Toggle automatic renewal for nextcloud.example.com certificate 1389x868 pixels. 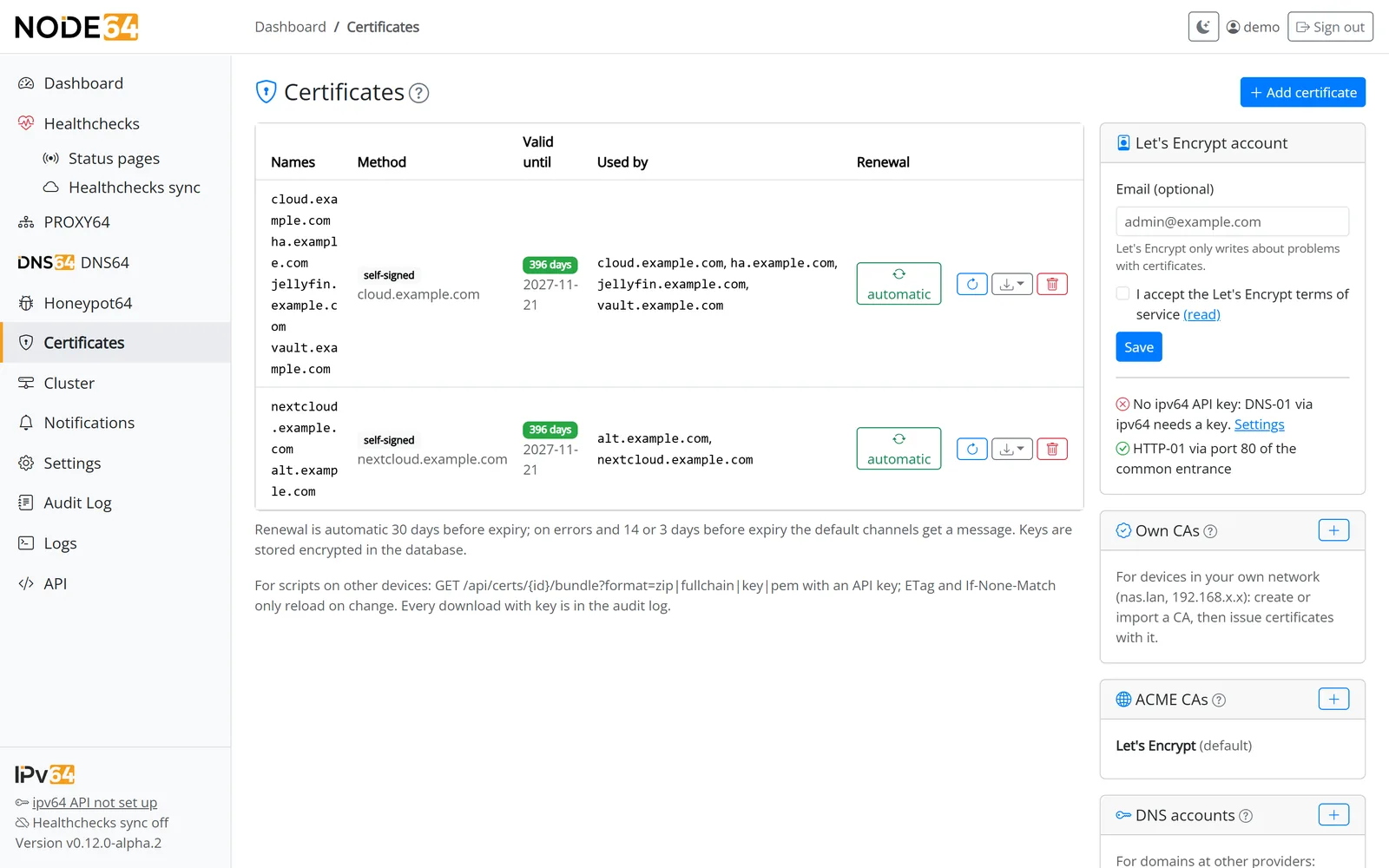tap(899, 449)
